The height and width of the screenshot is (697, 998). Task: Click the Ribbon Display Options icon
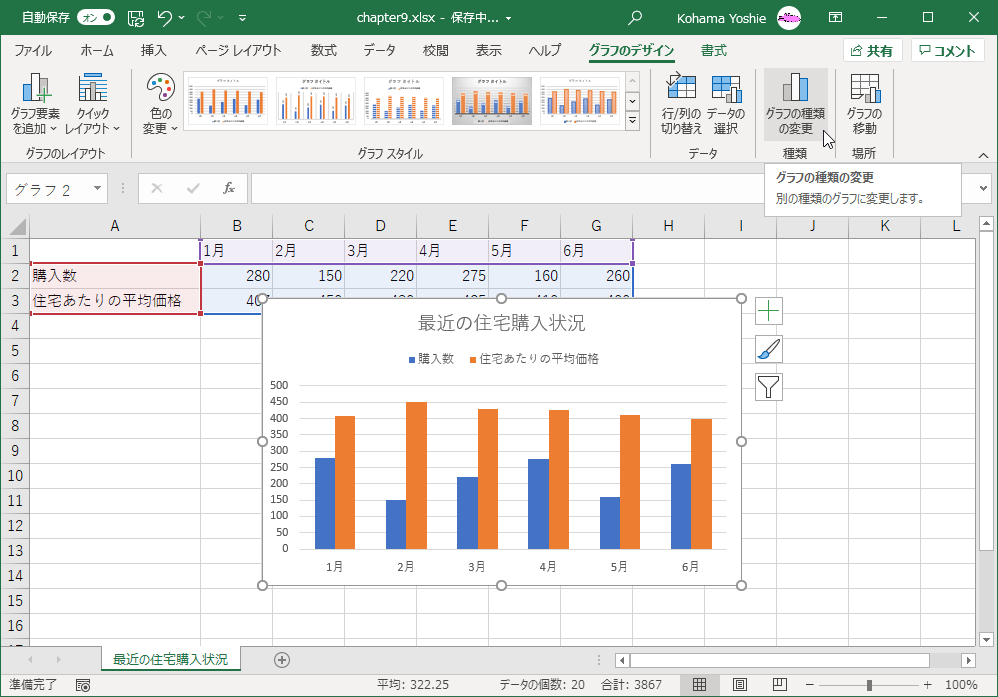coord(835,18)
